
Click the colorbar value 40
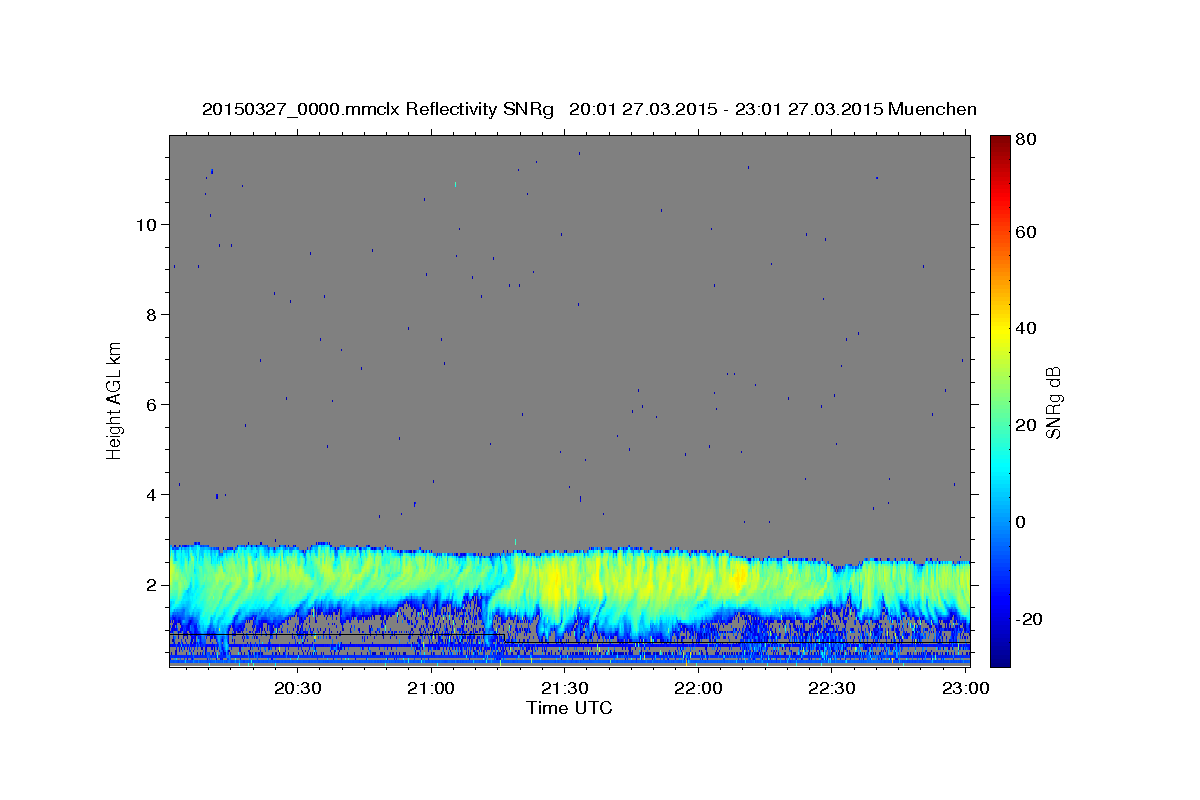[x=1025, y=328]
